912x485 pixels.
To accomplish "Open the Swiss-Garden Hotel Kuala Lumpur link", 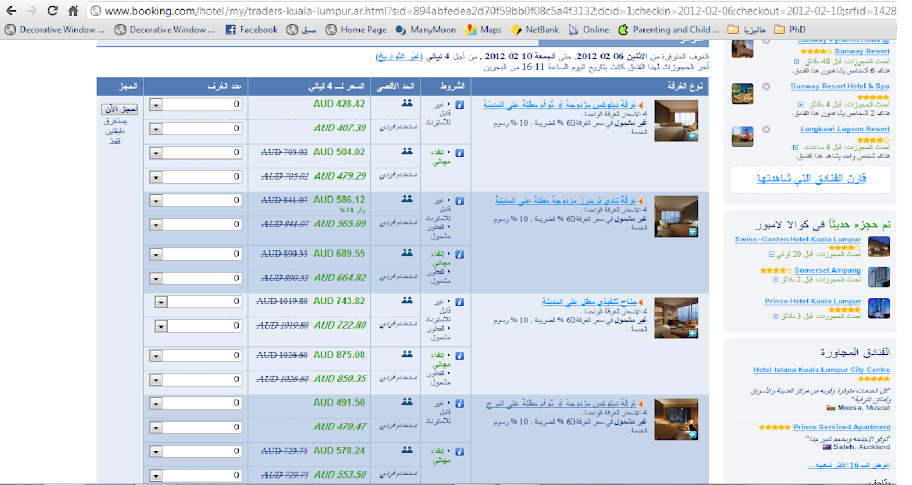I will click(x=797, y=239).
